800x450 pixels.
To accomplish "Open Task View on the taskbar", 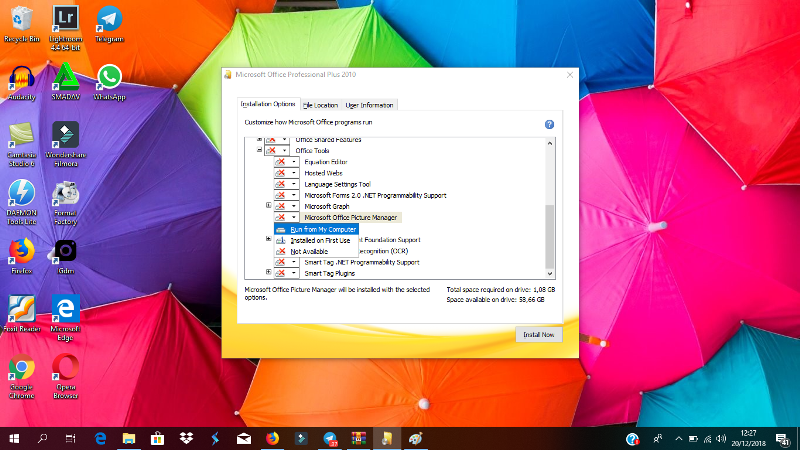I will pyautogui.click(x=70, y=439).
